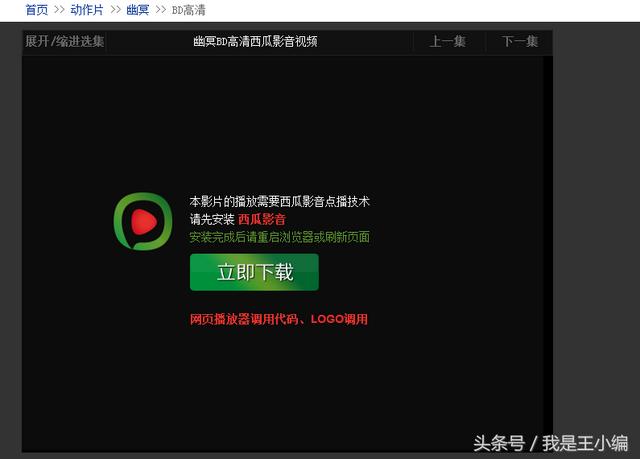Open red 西瓜影音 install link
This screenshot has height=459, width=640.
tap(262, 219)
